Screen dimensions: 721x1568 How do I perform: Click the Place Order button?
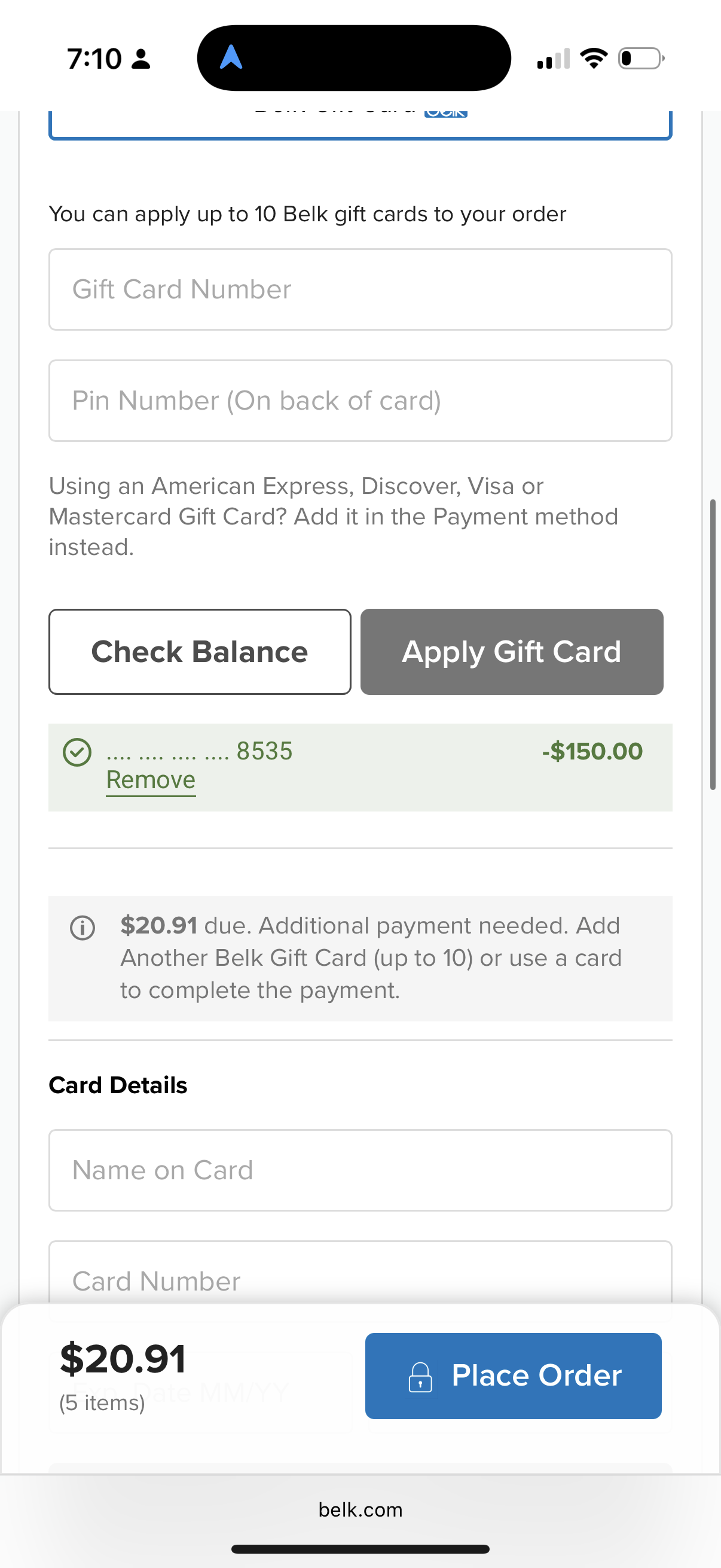[513, 1375]
